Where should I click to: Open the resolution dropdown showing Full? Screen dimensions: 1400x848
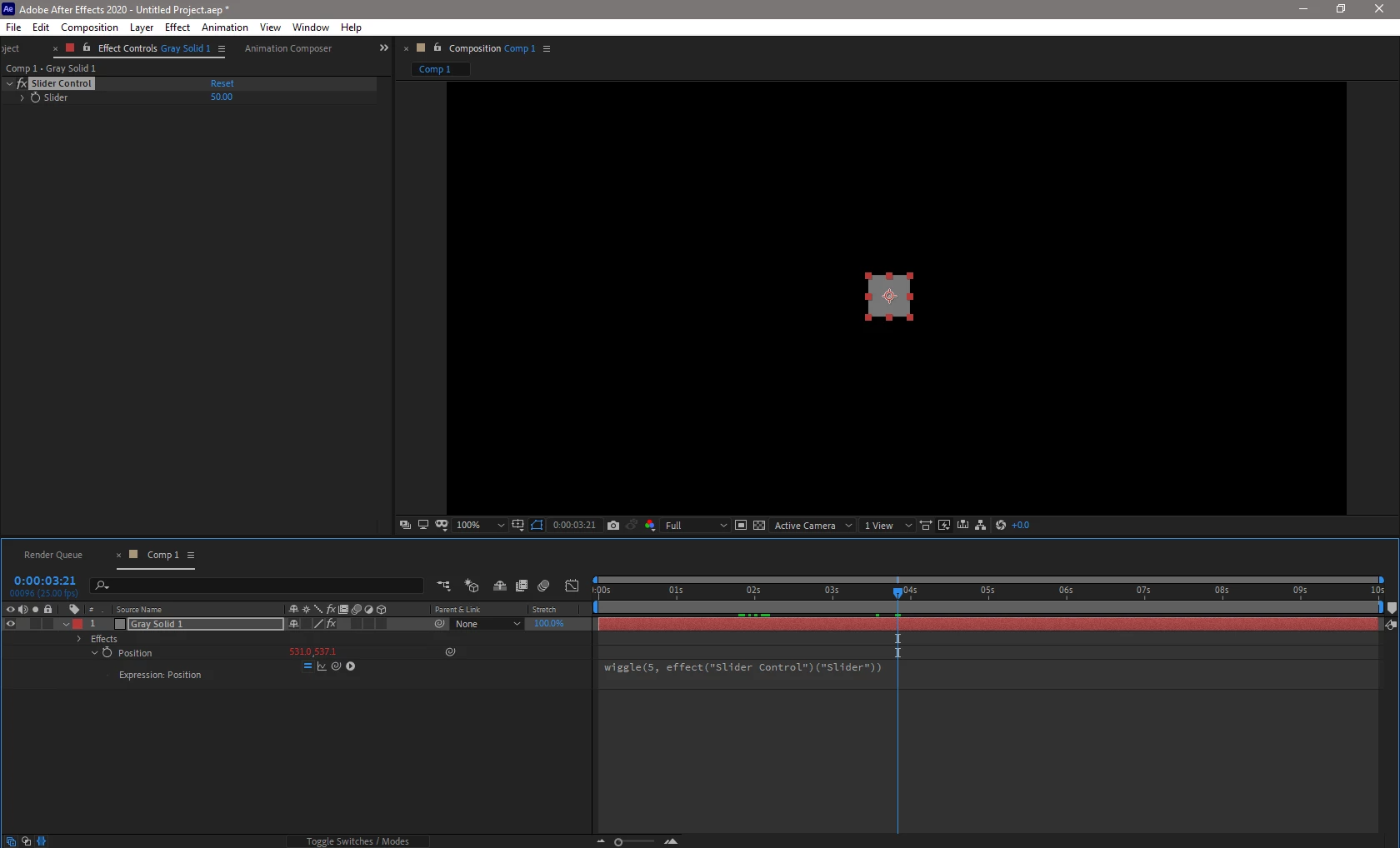(695, 526)
